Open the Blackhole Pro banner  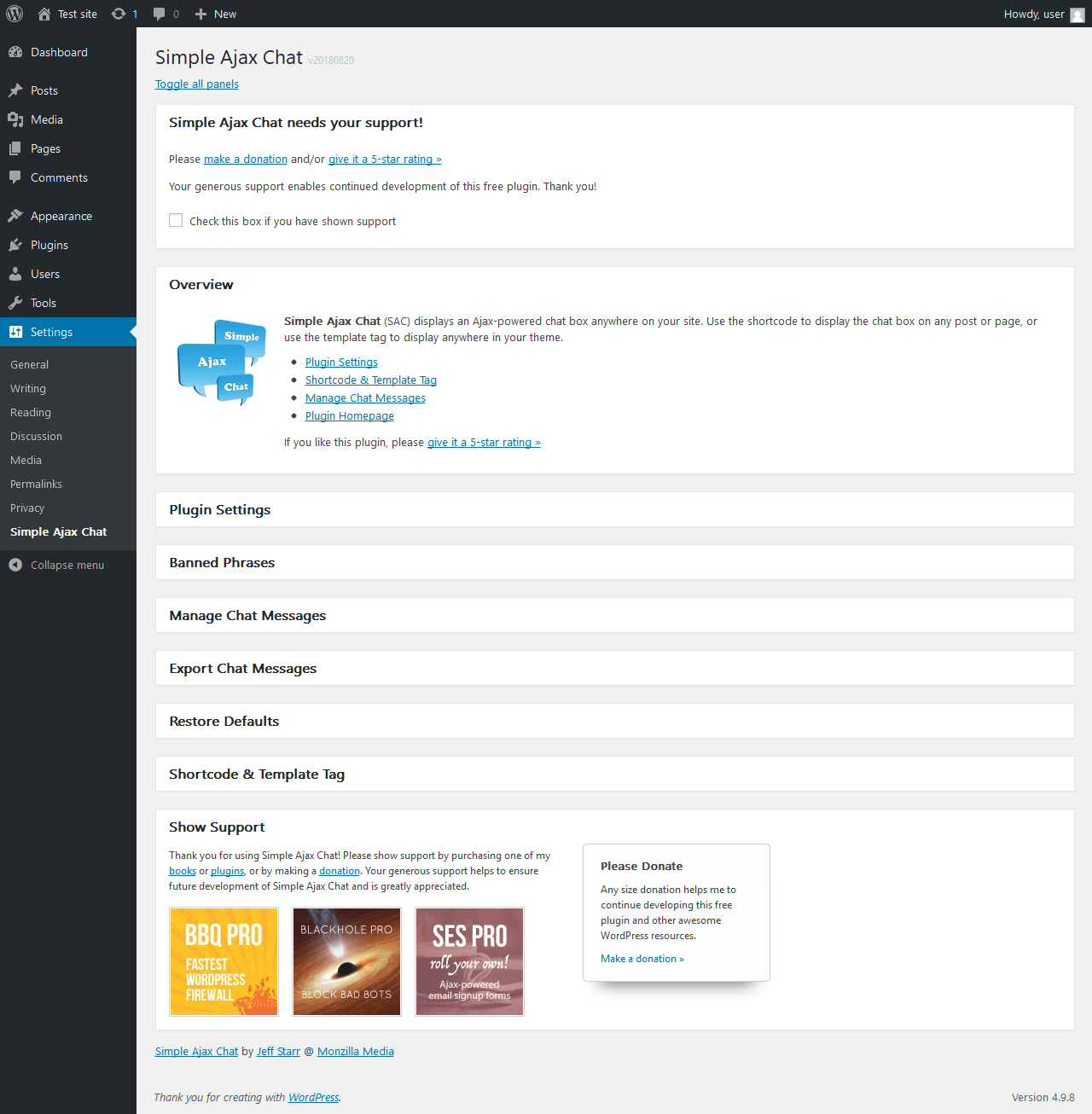[x=346, y=961]
